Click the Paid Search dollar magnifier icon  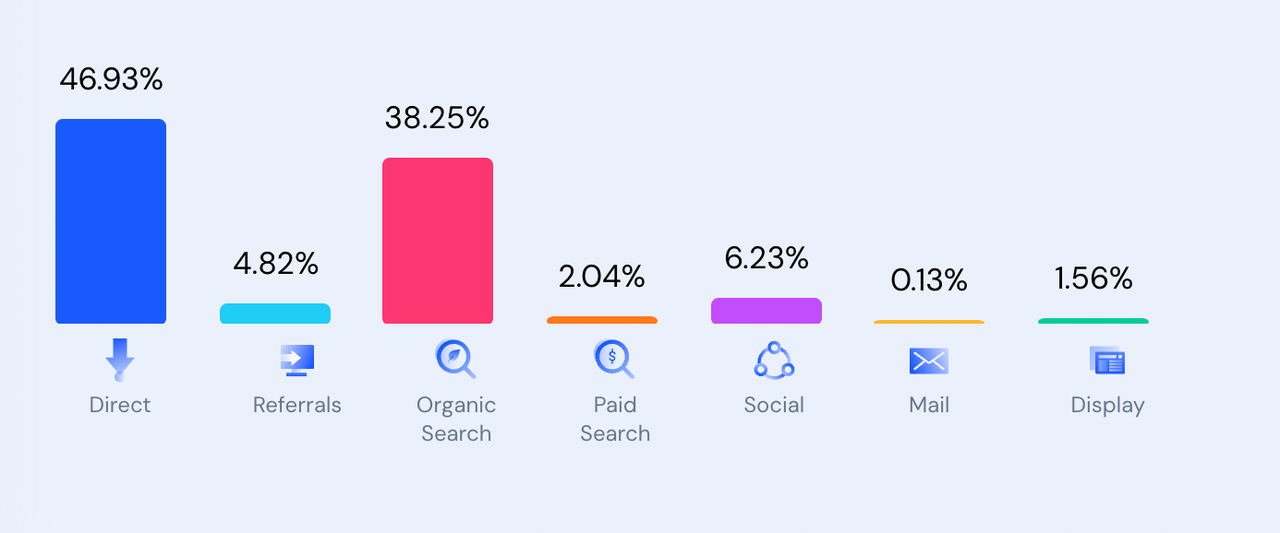(614, 360)
